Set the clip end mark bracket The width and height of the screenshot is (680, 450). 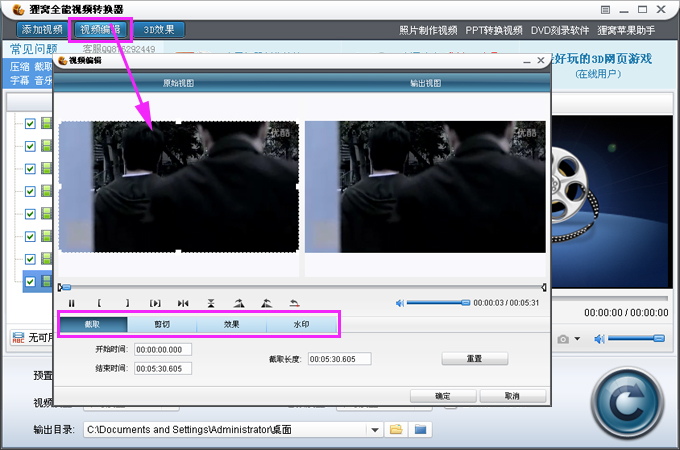tap(127, 303)
